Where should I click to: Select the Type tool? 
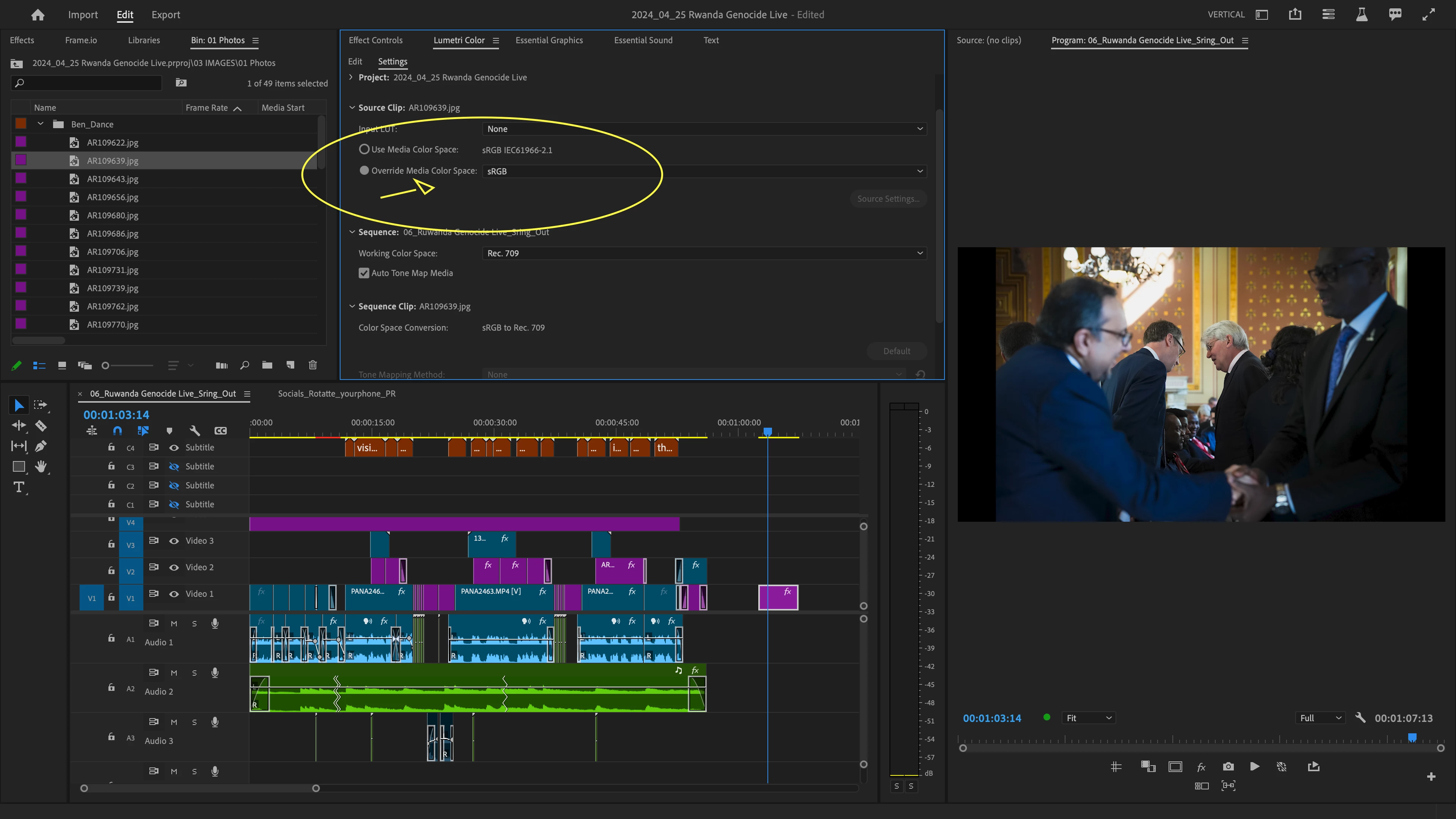tap(19, 487)
